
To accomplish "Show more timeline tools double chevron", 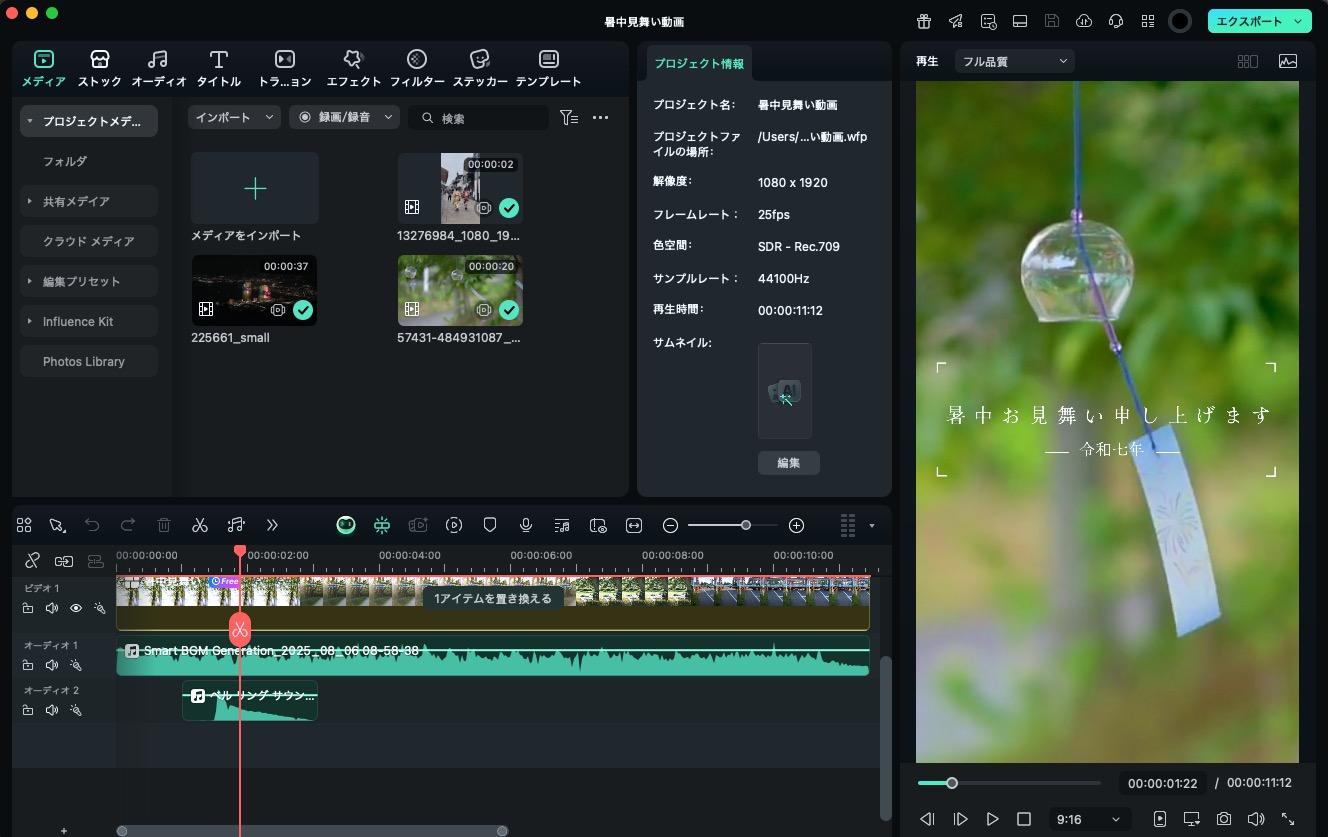I will (x=272, y=525).
